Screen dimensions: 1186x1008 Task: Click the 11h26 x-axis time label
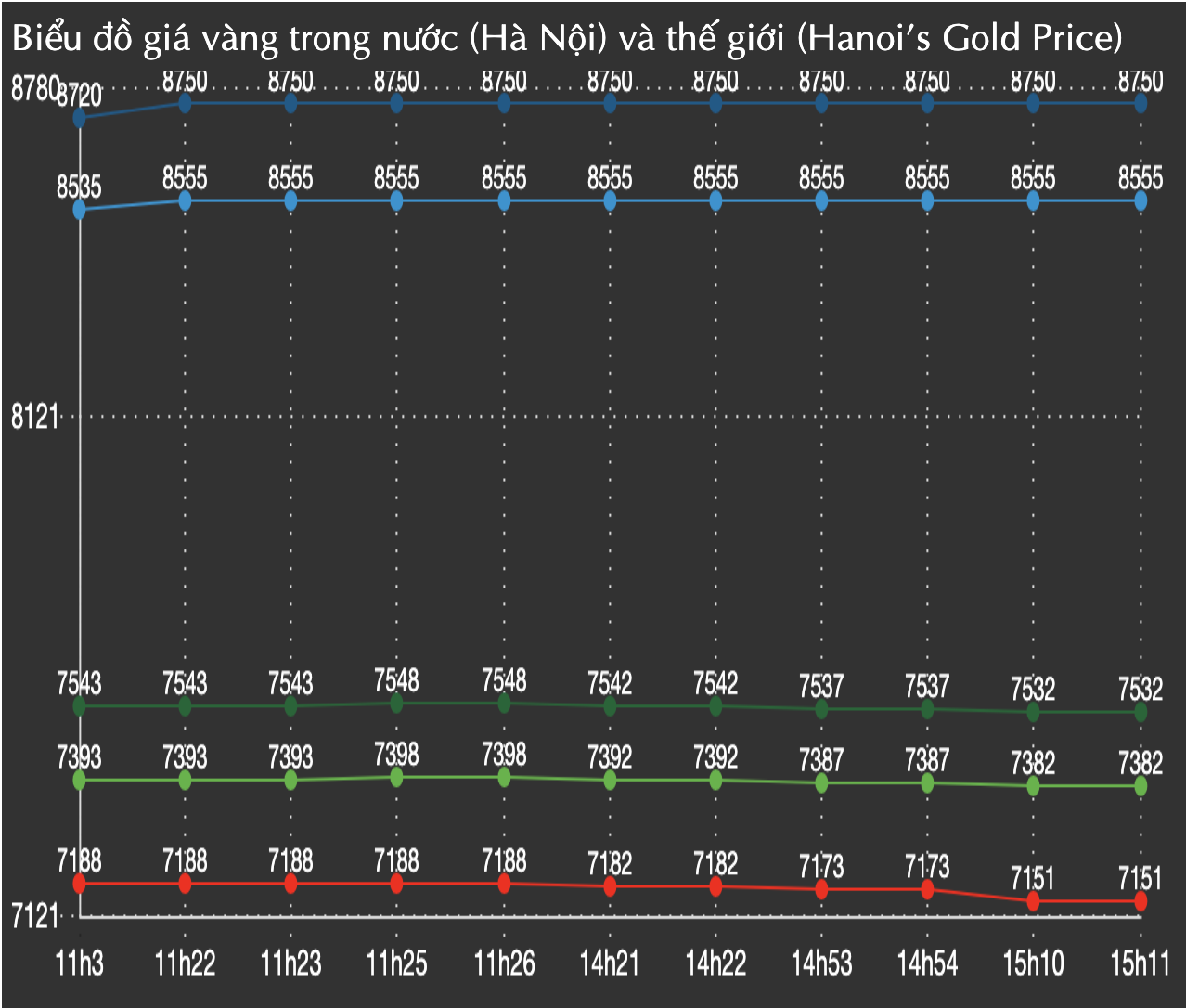click(x=504, y=963)
